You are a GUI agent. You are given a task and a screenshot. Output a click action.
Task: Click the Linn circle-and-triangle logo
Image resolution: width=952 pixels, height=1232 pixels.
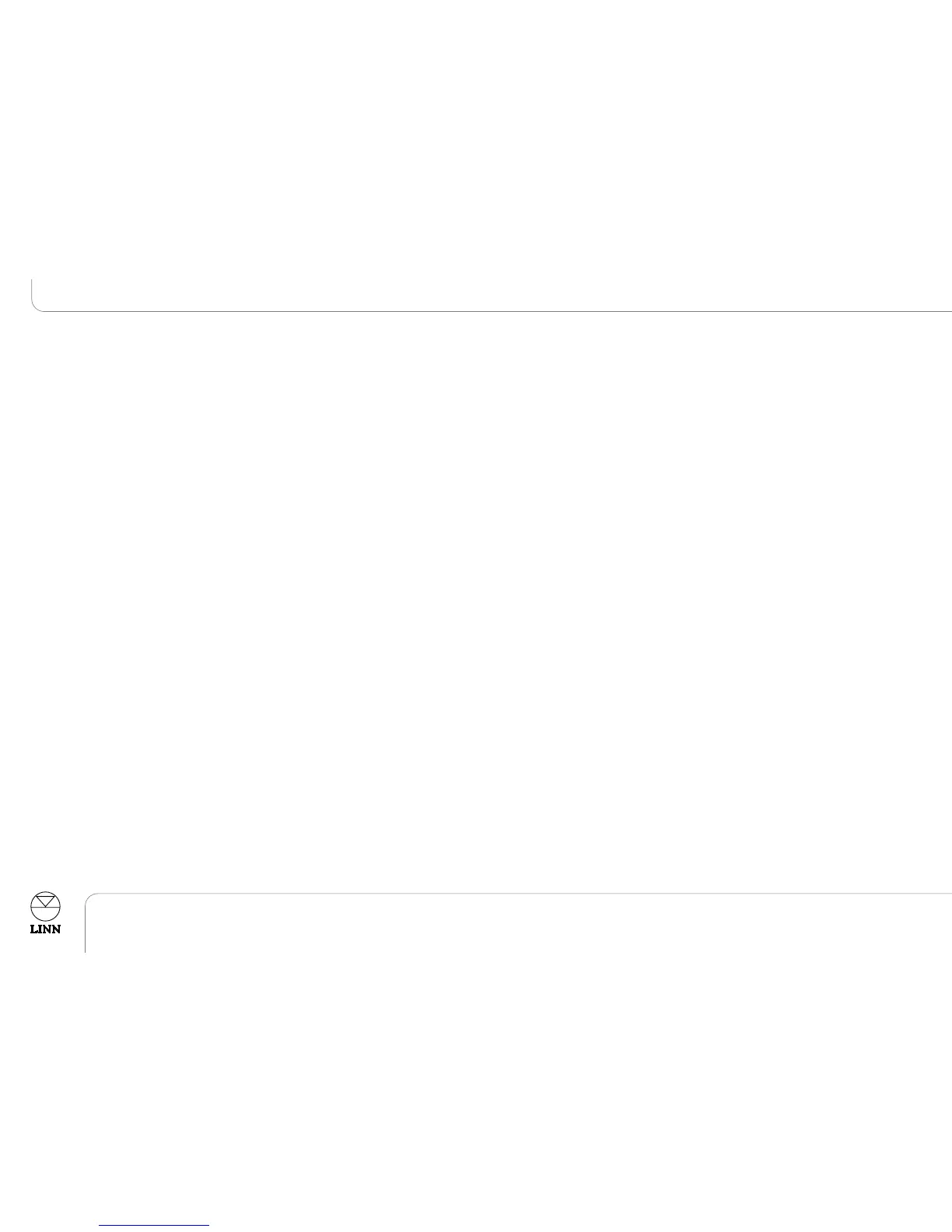[x=46, y=906]
